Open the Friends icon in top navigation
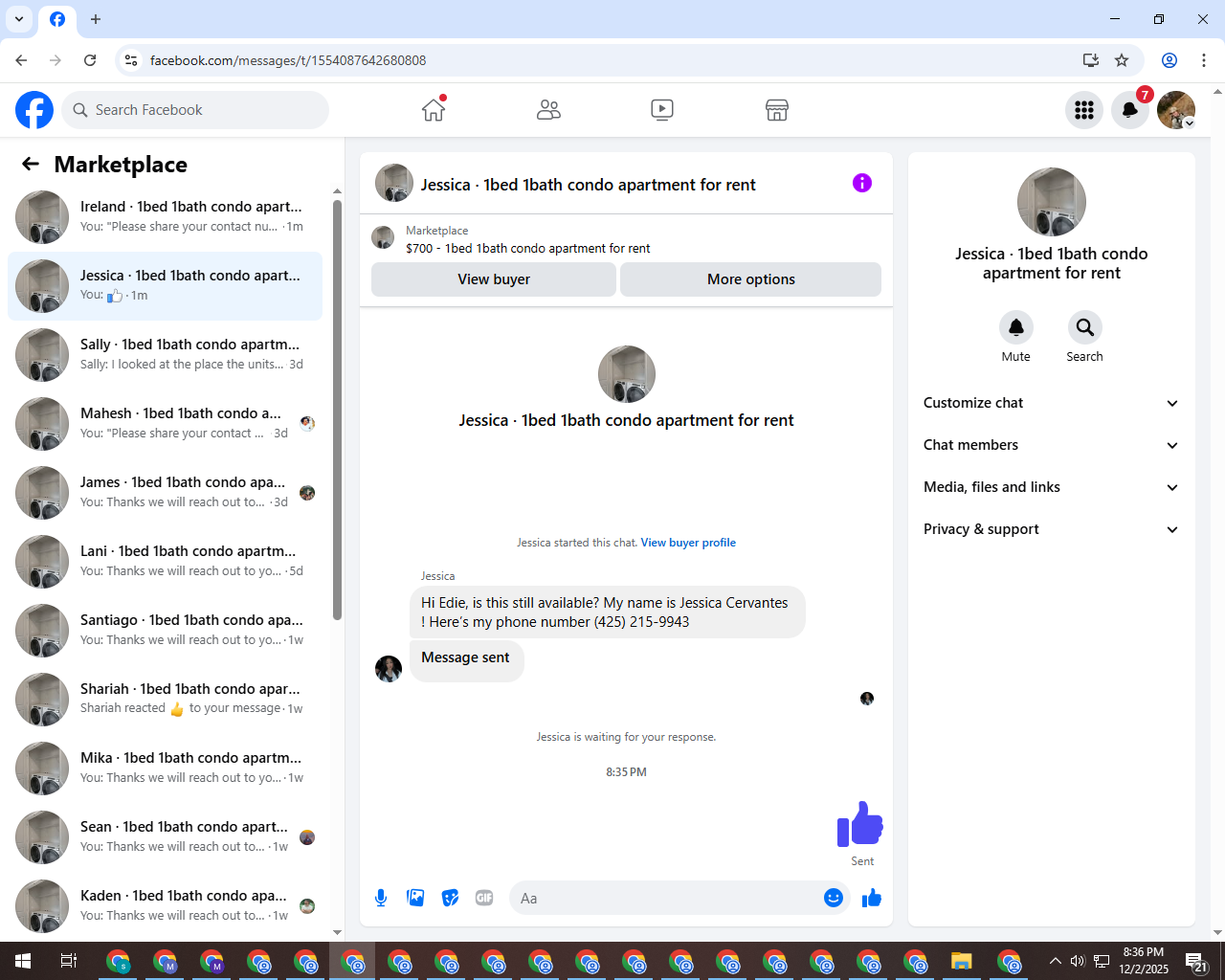Image resolution: width=1225 pixels, height=980 pixels. point(548,110)
